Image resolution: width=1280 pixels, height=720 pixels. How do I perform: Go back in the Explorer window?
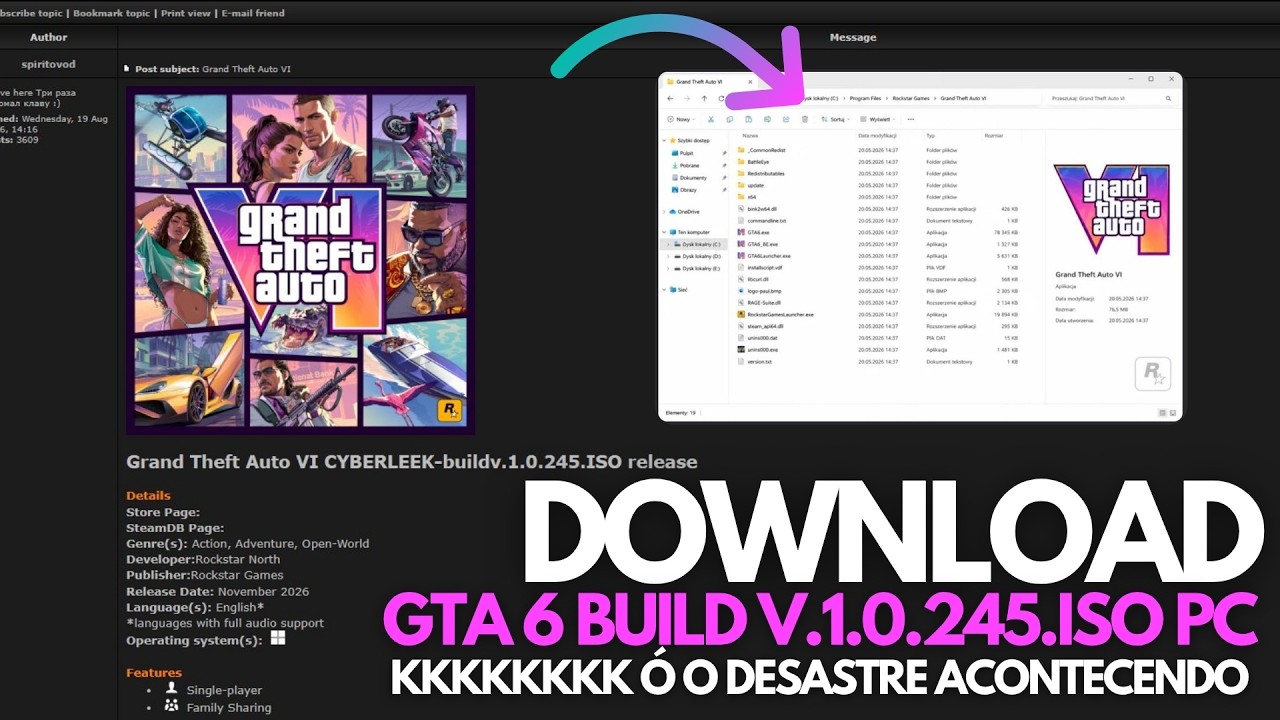670,99
